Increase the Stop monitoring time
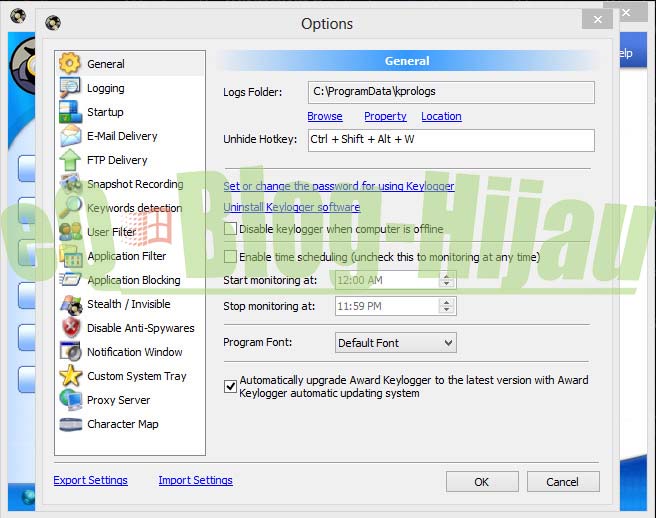Viewport: 656px width, 518px height. coord(446,302)
